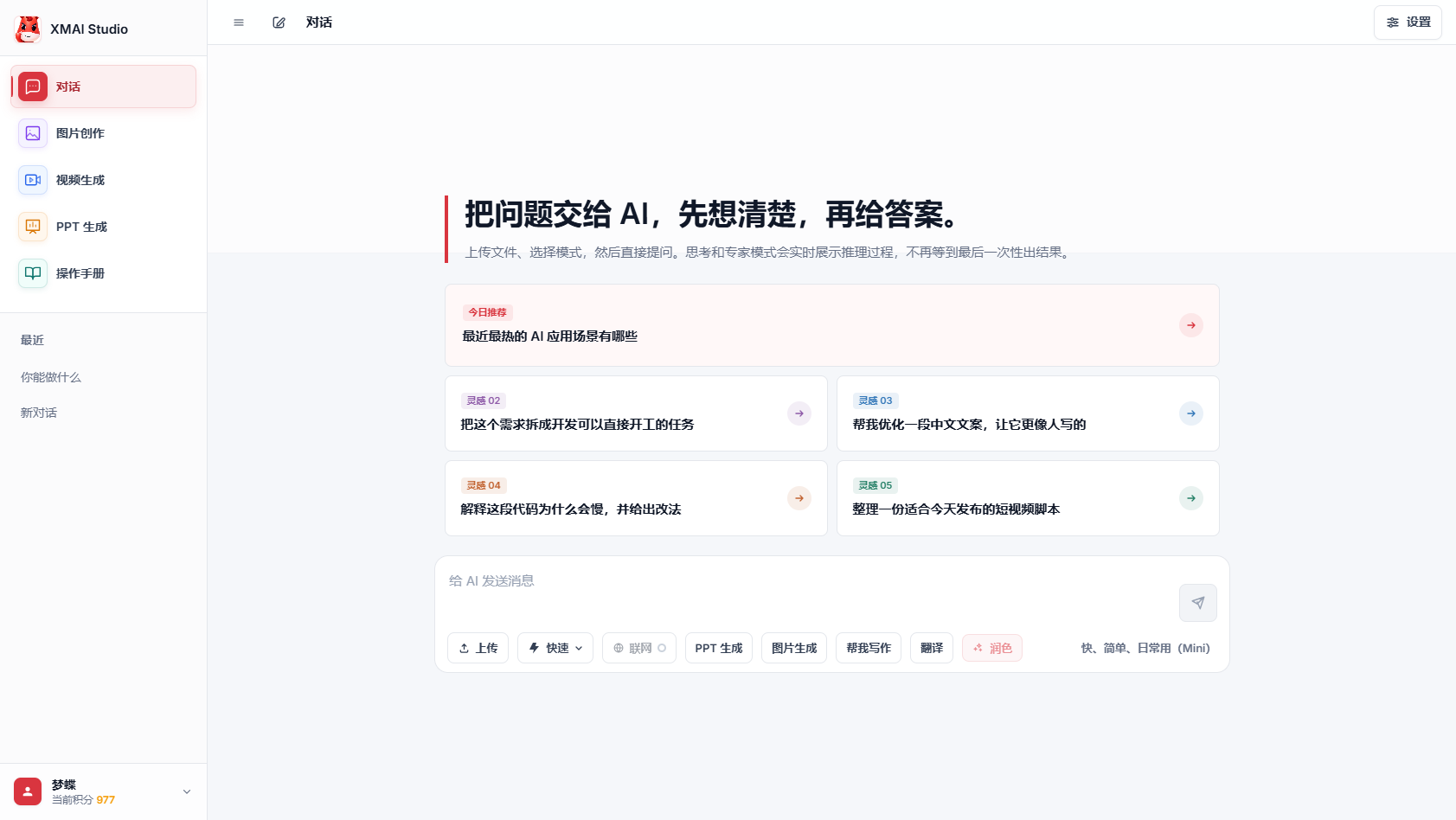This screenshot has width=1456, height=820.
Task: Toggle the sidebar with hamburger icon
Action: pos(239,22)
